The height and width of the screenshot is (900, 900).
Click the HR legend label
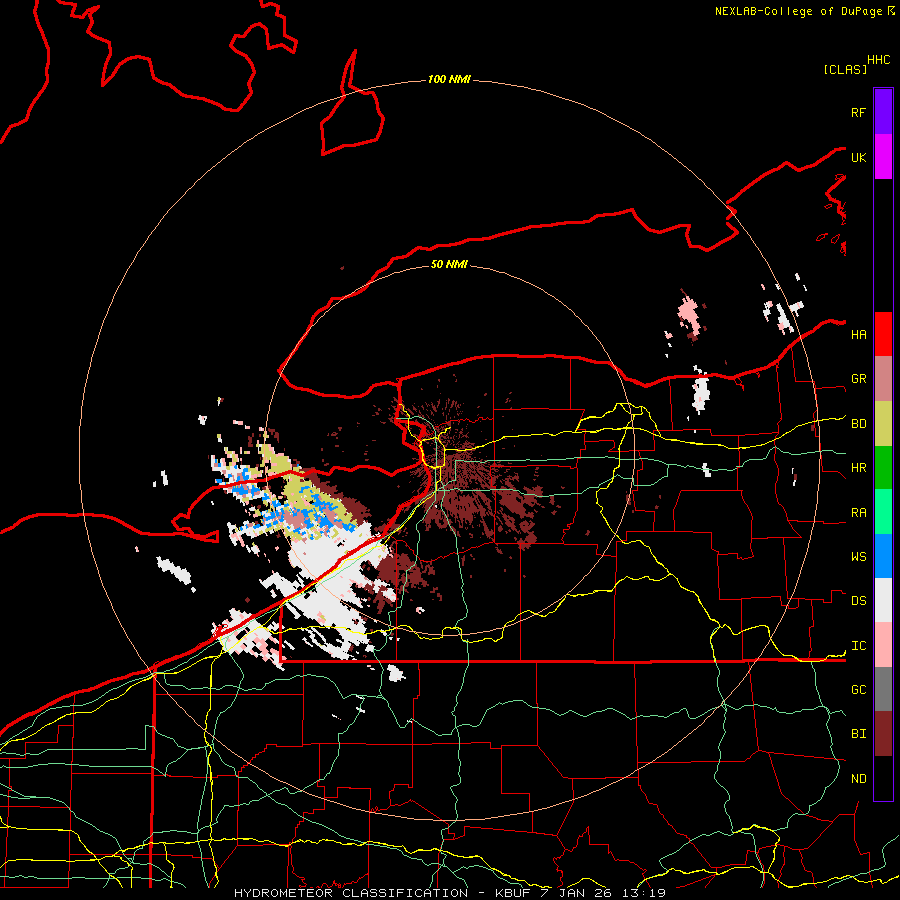[x=858, y=468]
